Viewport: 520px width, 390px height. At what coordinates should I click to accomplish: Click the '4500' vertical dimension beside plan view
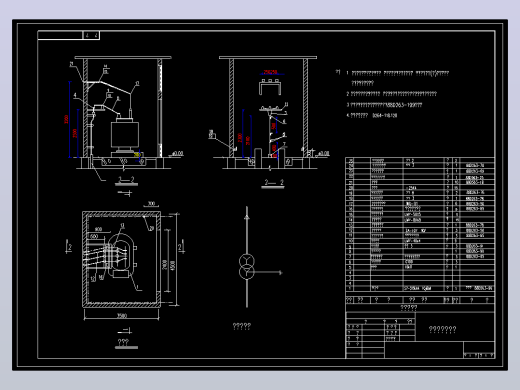click(x=173, y=265)
